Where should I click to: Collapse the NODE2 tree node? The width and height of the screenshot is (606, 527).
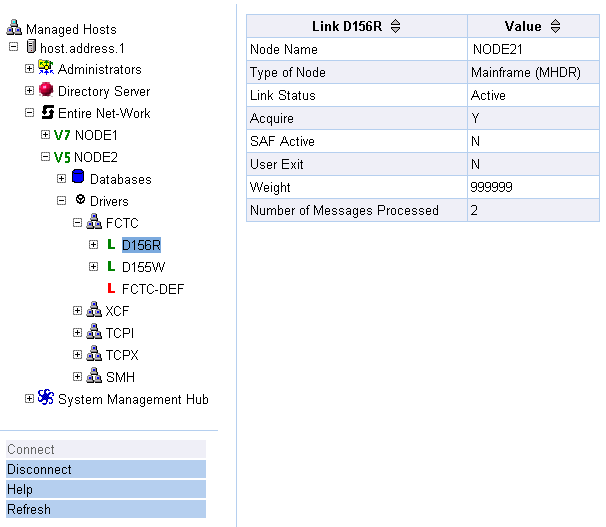(x=45, y=157)
